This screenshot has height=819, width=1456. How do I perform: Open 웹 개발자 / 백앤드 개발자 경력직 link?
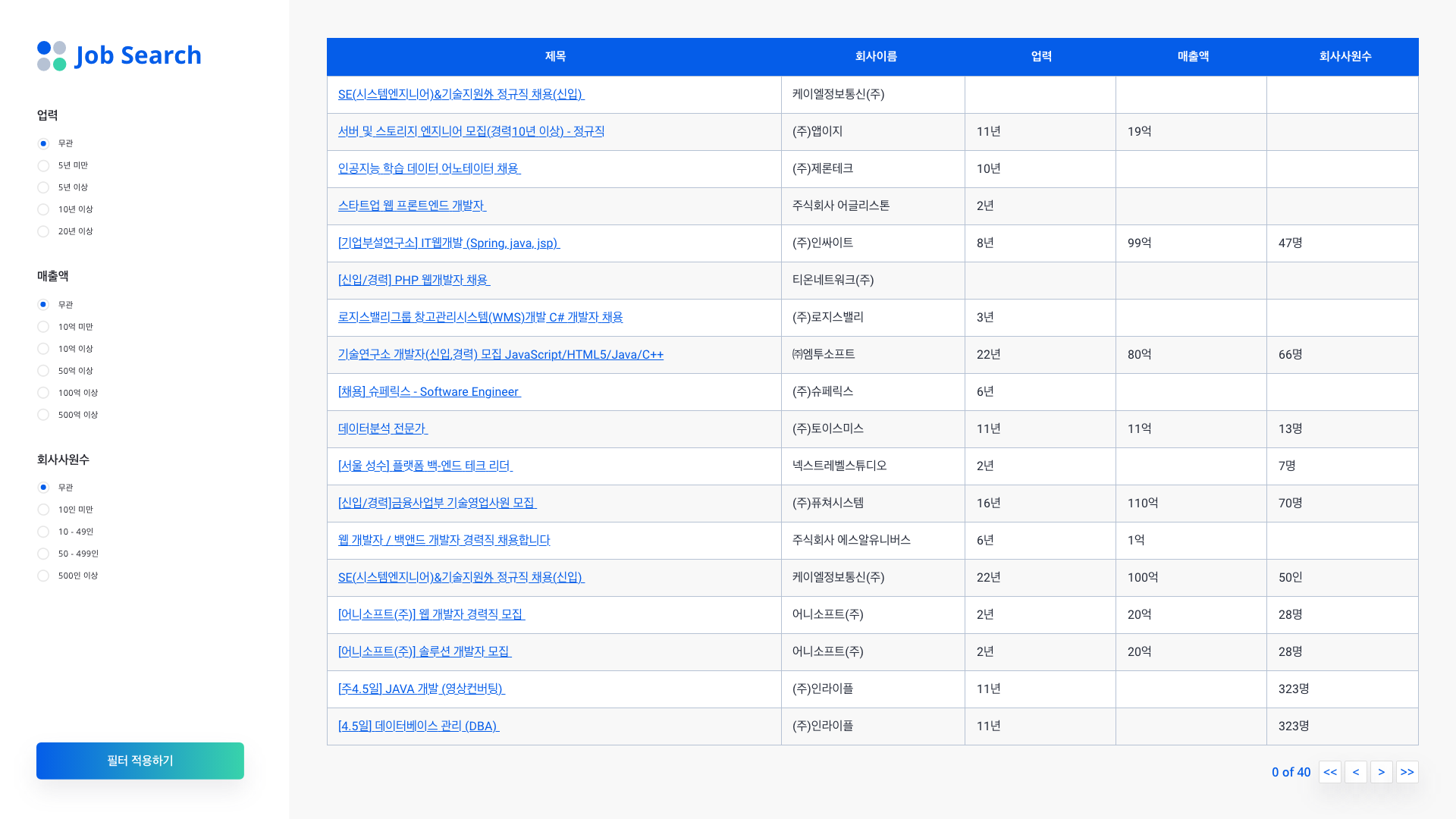coord(444,540)
